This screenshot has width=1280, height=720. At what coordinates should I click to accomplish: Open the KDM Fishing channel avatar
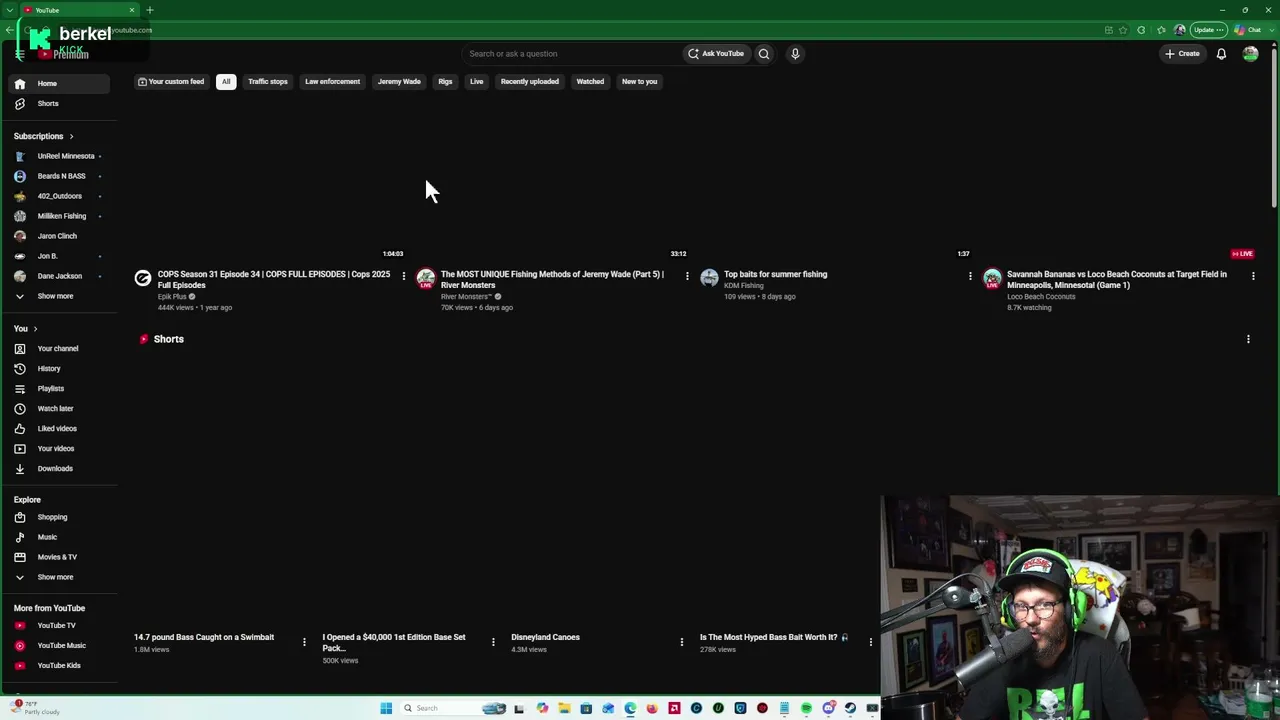point(709,278)
